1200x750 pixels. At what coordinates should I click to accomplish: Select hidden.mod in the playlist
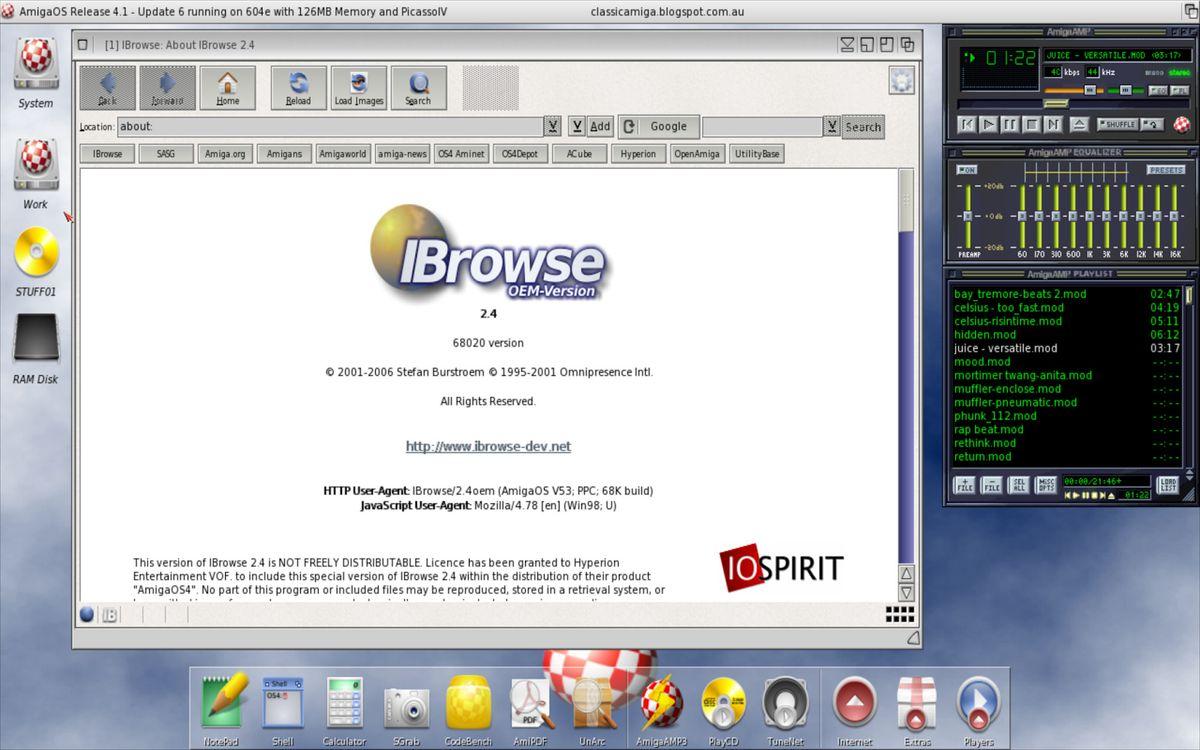coord(1067,335)
